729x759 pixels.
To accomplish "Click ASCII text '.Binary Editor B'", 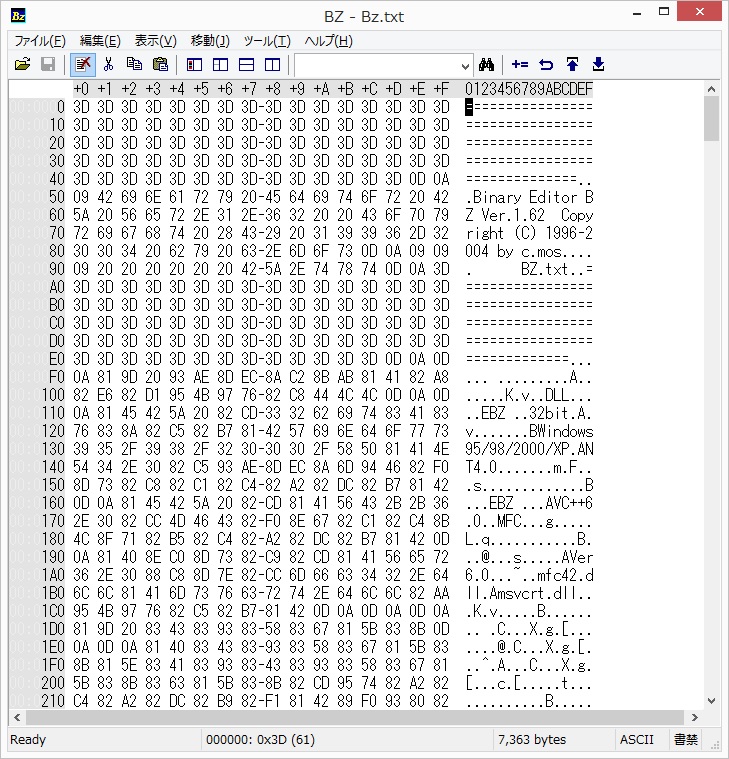I will tap(529, 197).
